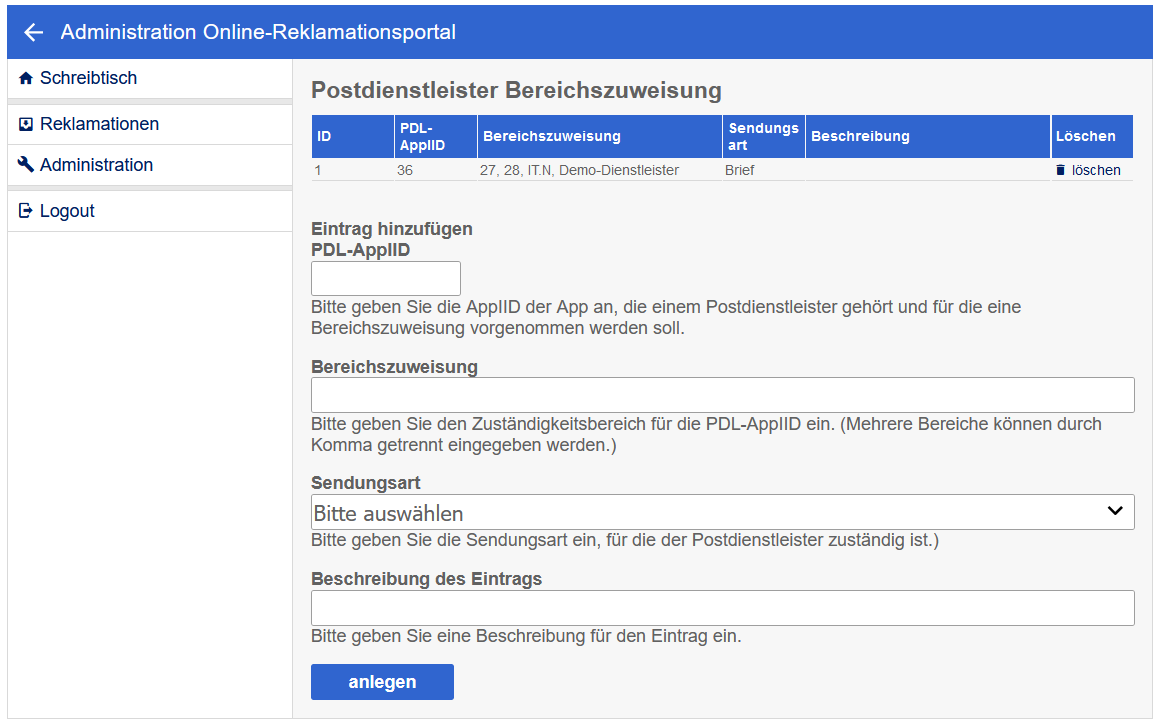Viewport: 1160px width, 726px height.
Task: Click the wrench icon beside Administration
Action: tap(26, 165)
